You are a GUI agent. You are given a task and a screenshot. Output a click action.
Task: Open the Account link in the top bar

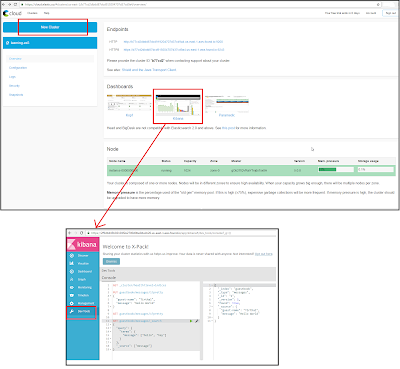371,13
